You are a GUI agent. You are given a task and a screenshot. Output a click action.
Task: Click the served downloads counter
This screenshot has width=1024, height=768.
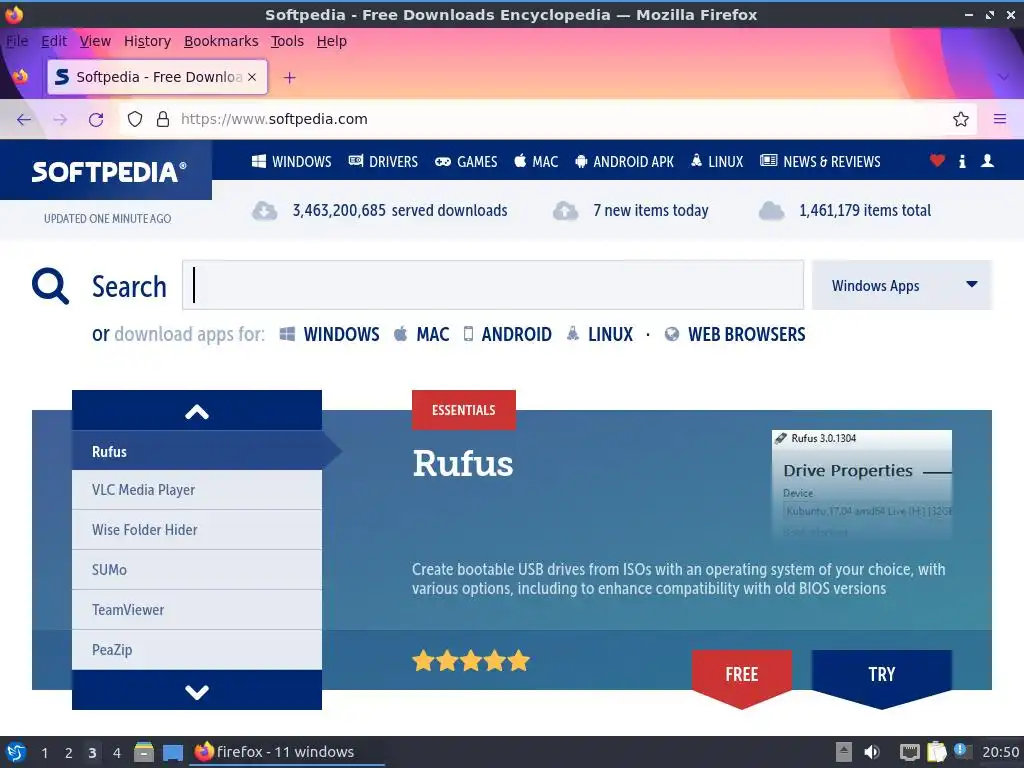click(400, 210)
